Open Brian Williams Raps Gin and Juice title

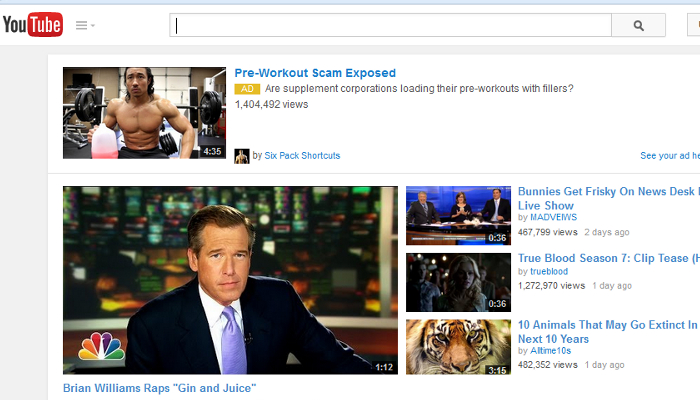pos(159,388)
